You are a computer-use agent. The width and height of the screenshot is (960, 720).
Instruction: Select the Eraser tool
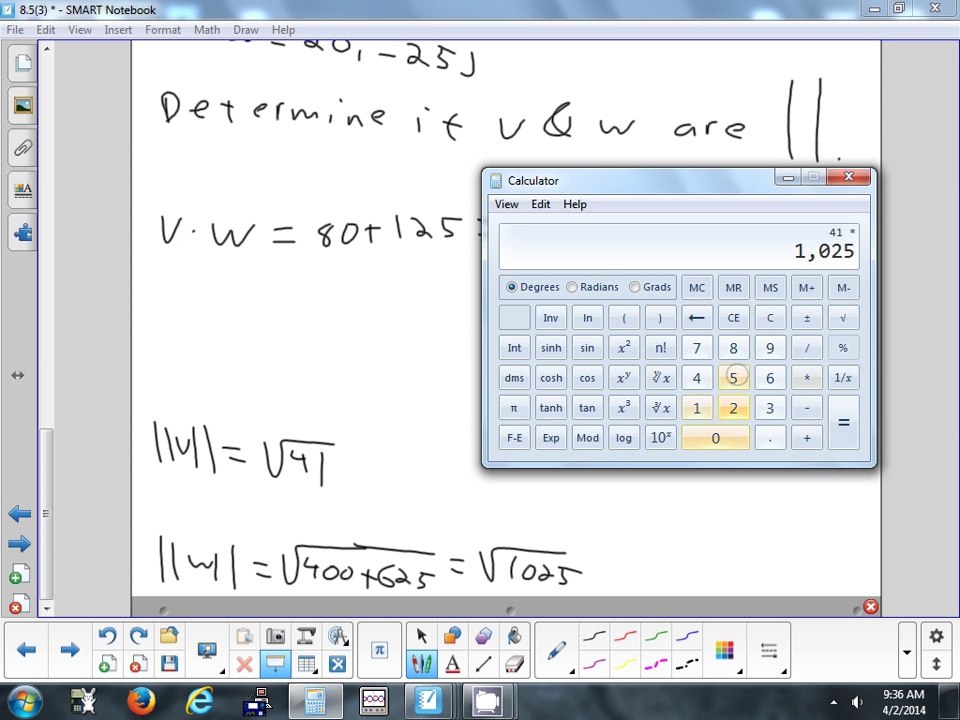[x=514, y=664]
